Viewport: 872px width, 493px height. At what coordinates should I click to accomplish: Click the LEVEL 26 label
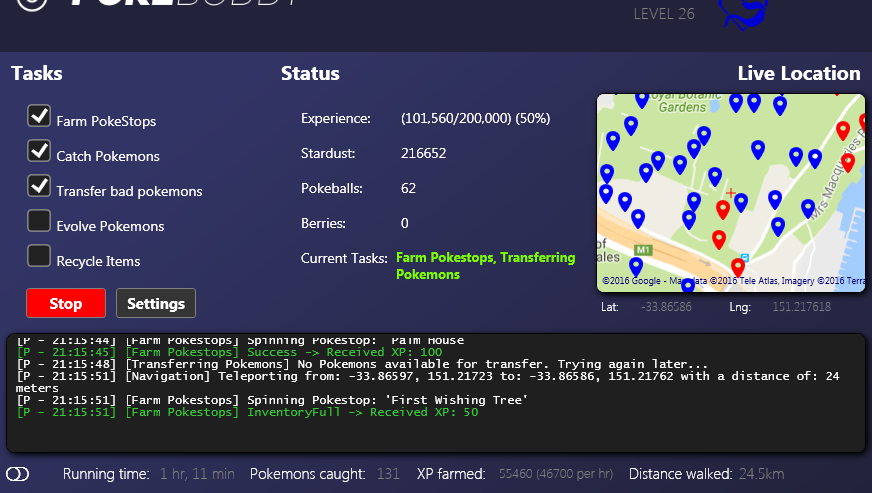coord(664,14)
